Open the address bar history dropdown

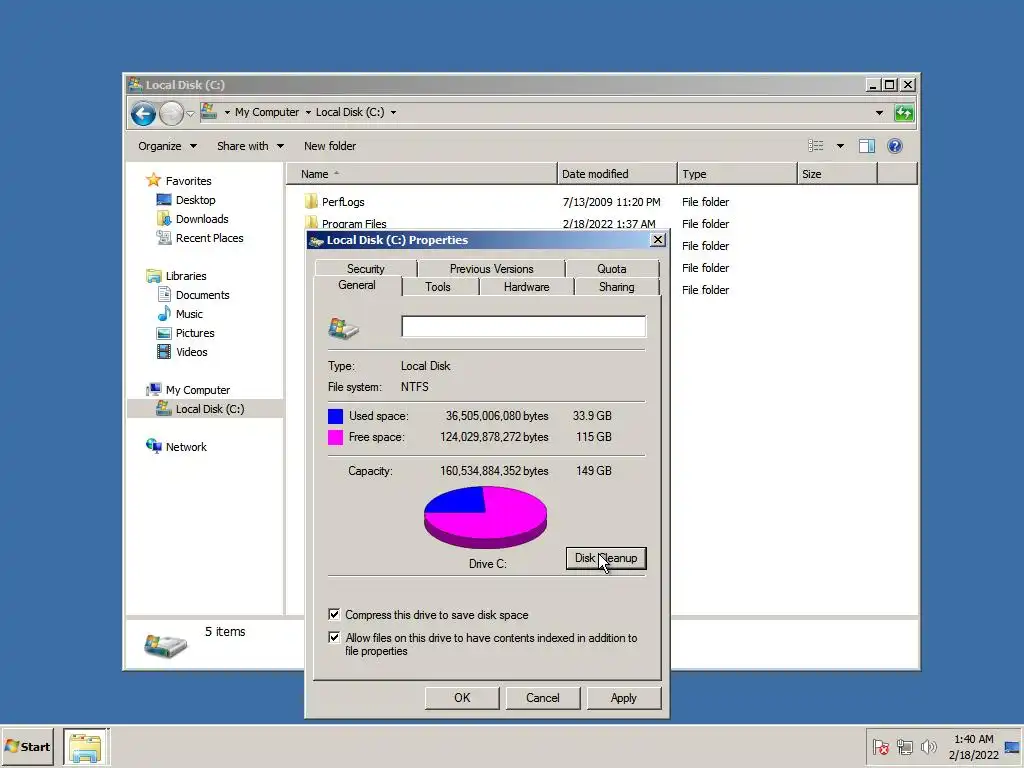click(x=879, y=113)
